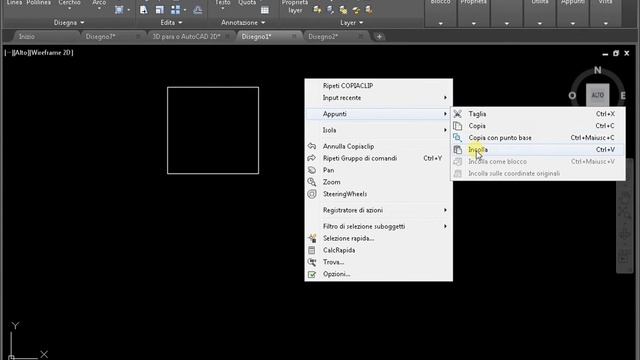This screenshot has height=360, width=640.
Task: Restore the drawing viewport window
Action: (x=616, y=53)
